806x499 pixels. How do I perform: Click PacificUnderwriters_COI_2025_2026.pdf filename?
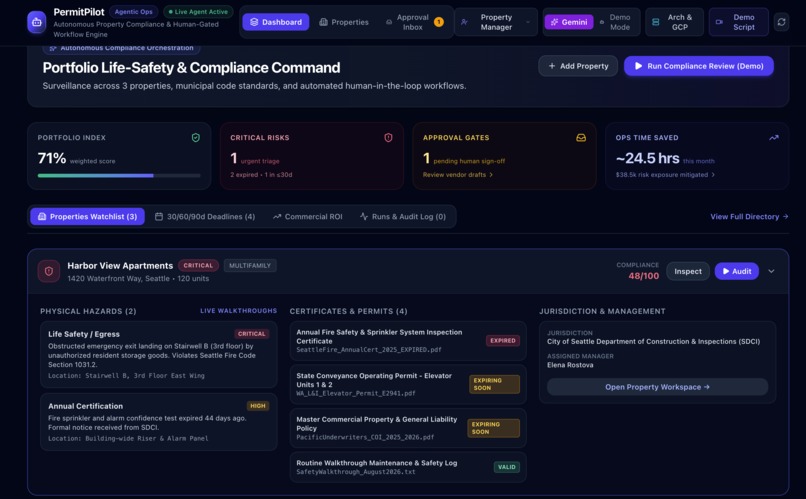click(365, 437)
